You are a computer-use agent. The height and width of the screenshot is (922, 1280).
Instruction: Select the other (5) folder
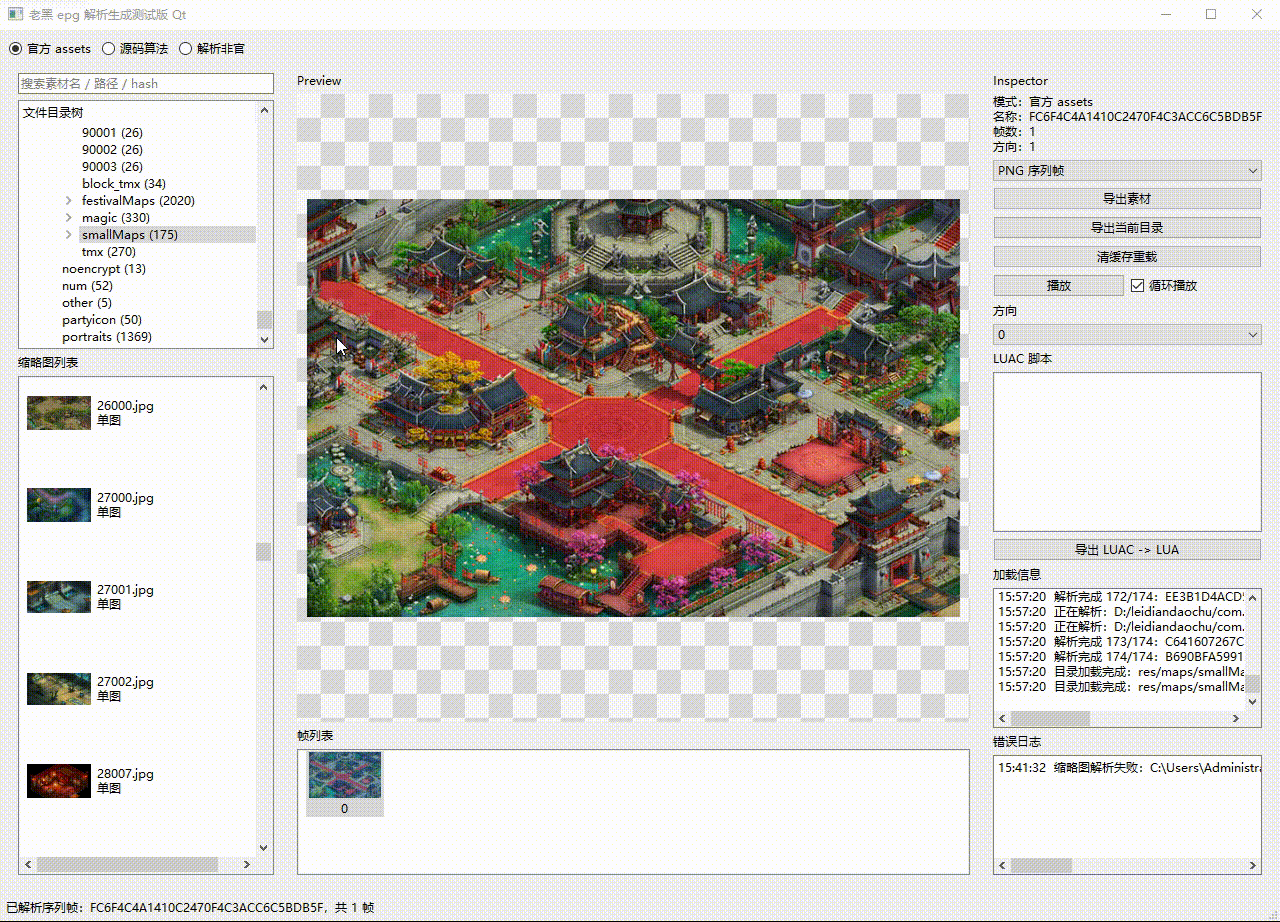pyautogui.click(x=87, y=303)
